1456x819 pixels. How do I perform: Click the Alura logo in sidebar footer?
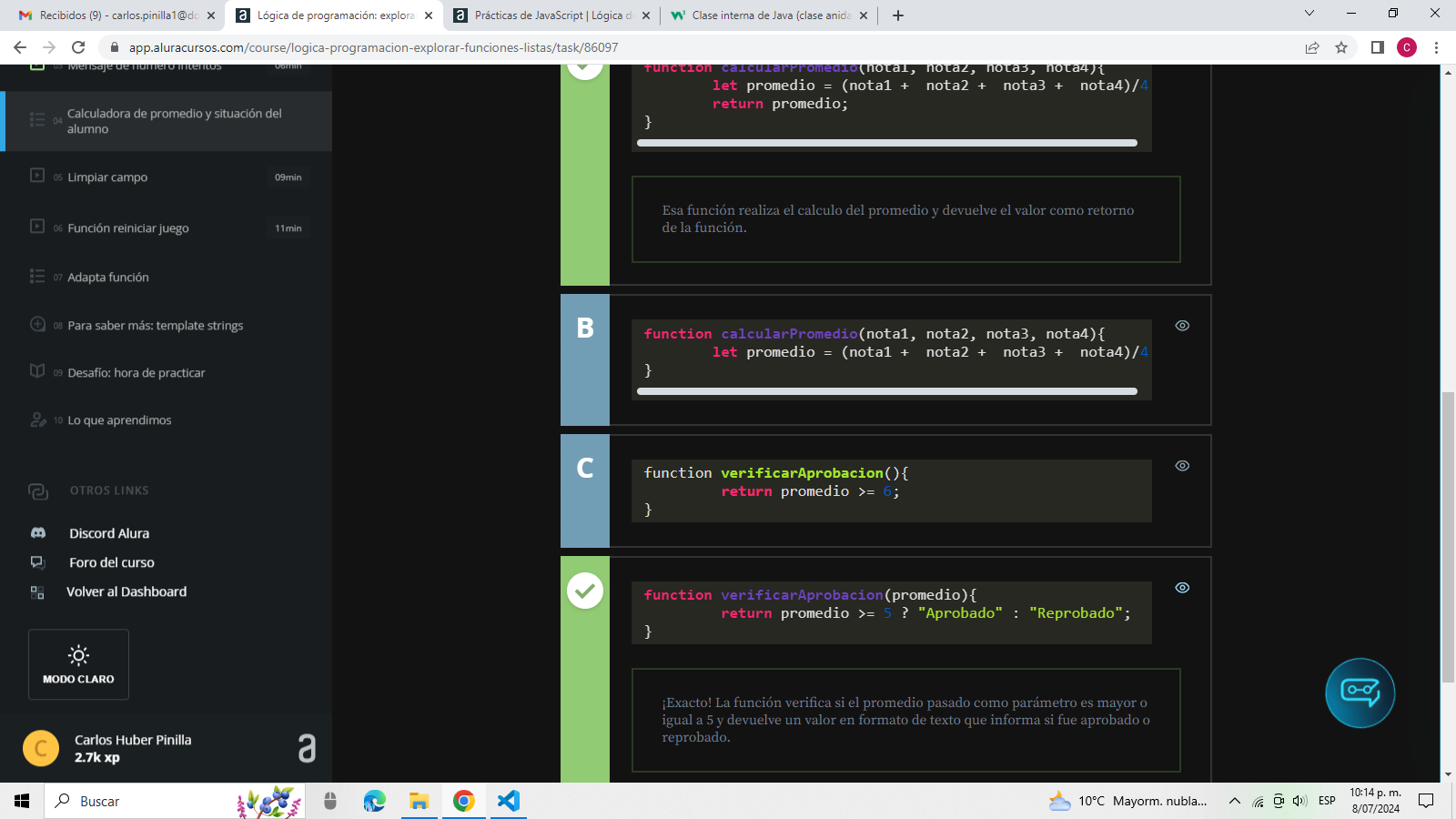tap(308, 748)
